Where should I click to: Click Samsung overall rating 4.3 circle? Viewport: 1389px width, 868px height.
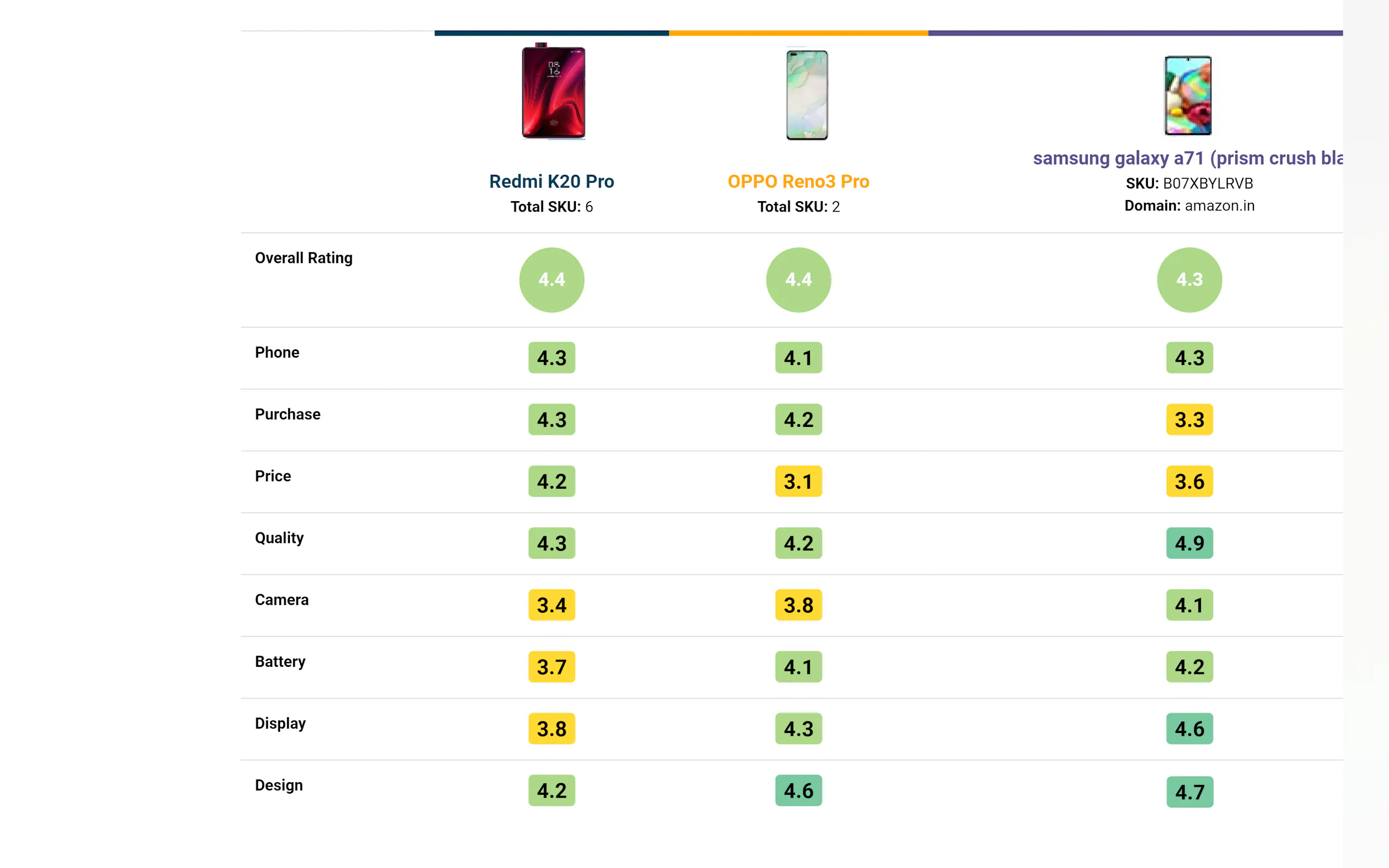tap(1189, 279)
